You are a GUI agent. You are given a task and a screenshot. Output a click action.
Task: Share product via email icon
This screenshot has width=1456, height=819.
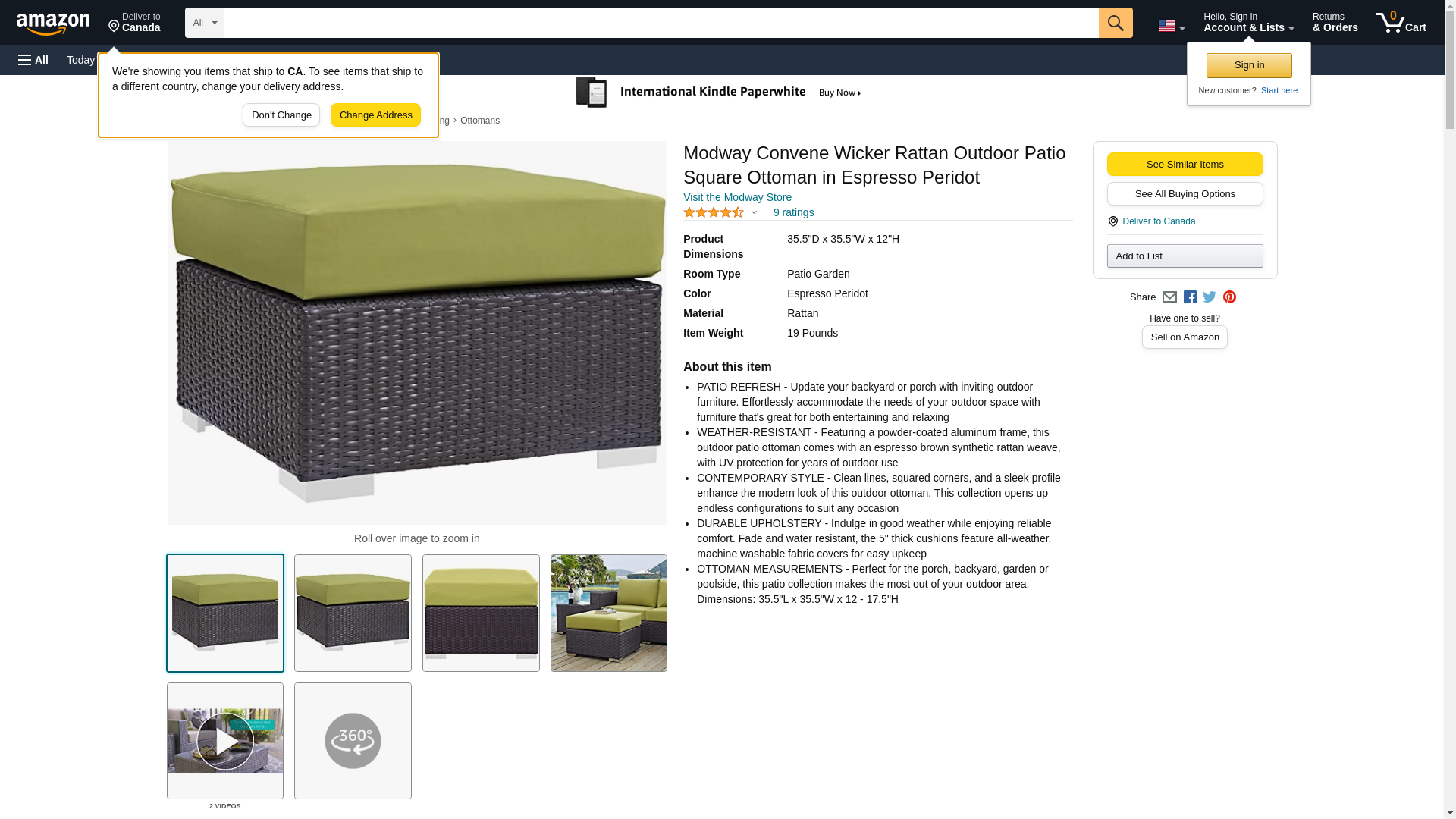point(1169,297)
